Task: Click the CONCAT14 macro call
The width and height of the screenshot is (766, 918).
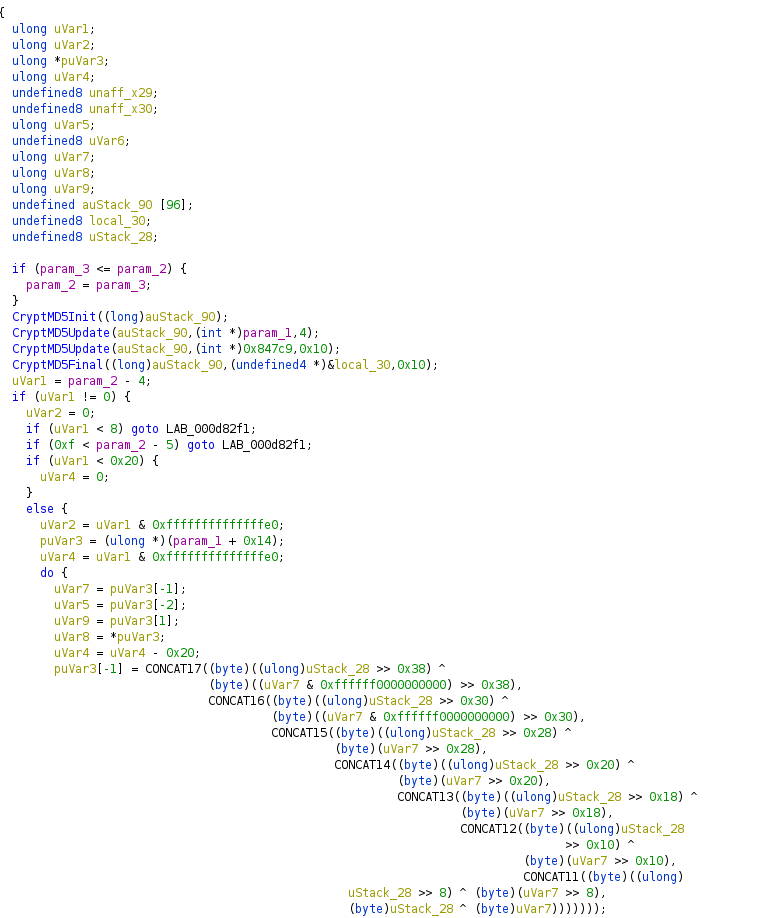Action: (362, 764)
